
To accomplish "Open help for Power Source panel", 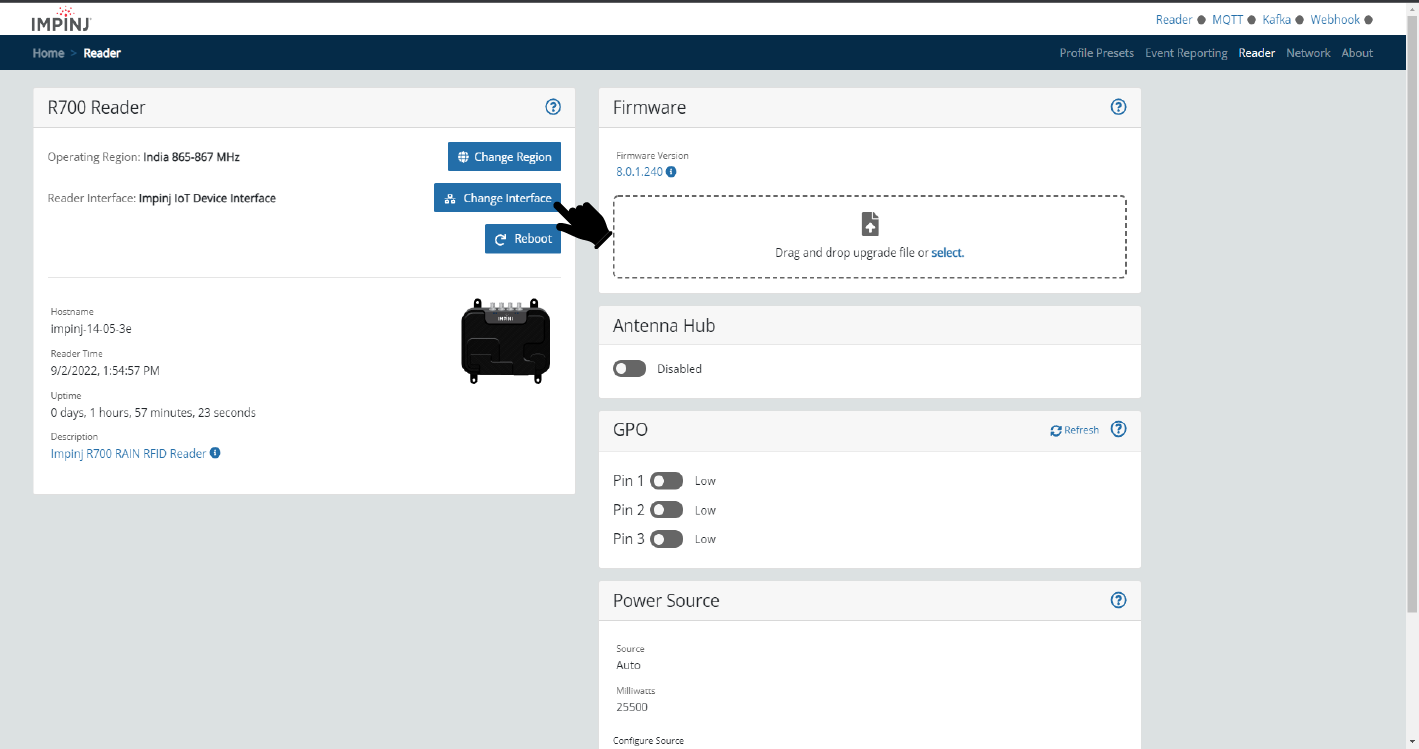I will coord(1119,600).
